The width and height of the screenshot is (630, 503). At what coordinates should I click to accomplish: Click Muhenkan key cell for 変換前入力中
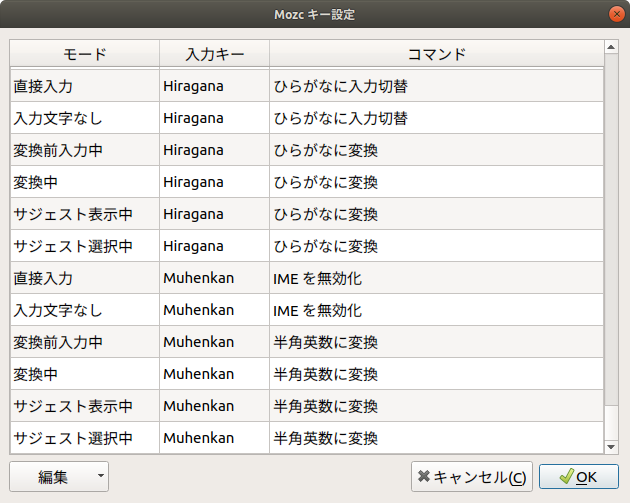[x=198, y=342]
